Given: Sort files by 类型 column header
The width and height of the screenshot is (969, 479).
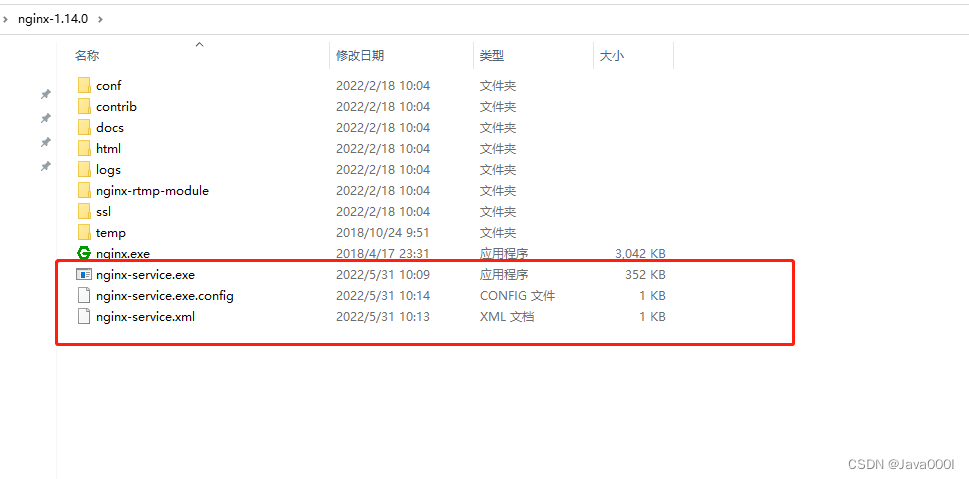Looking at the screenshot, I should pyautogui.click(x=492, y=56).
